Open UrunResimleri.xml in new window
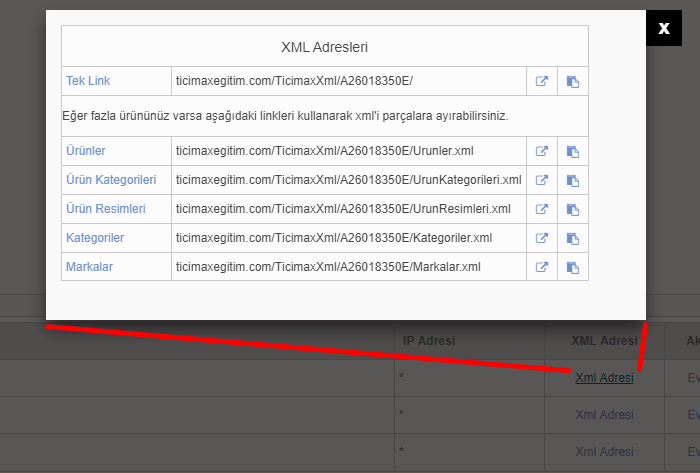The image size is (700, 473). pyautogui.click(x=542, y=209)
